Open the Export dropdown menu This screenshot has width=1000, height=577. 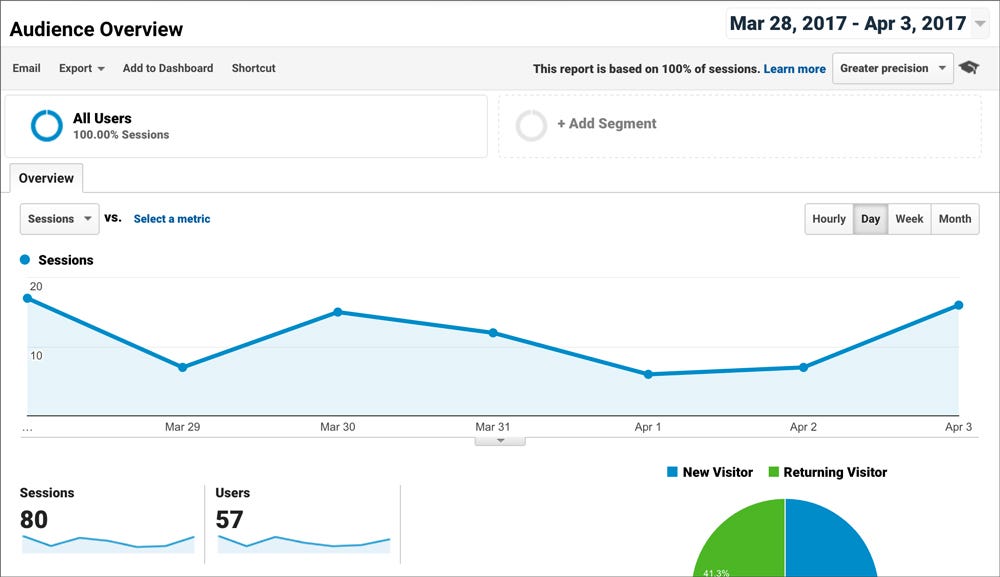pos(82,68)
